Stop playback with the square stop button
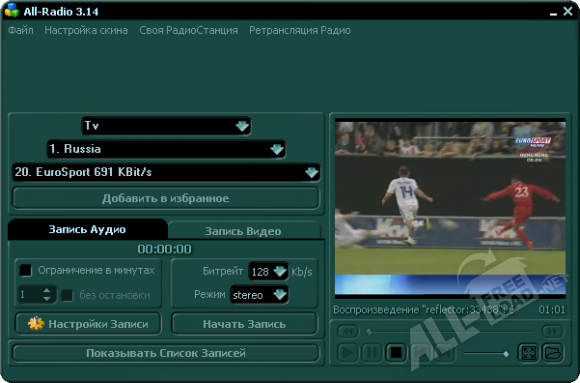Viewport: 580px width, 383px height. click(x=396, y=353)
